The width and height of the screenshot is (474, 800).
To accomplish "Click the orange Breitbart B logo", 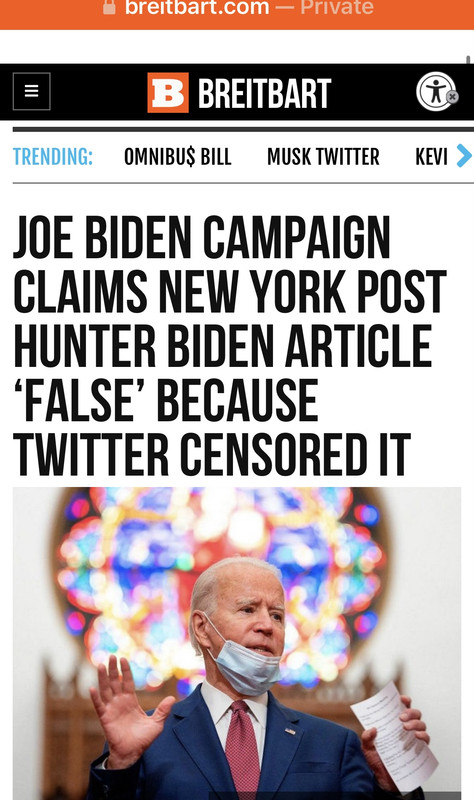I will pos(168,92).
